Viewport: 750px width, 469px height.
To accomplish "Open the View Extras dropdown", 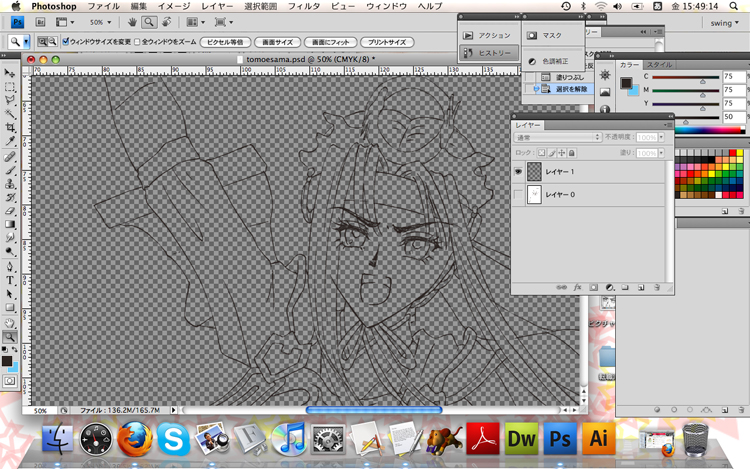I will point(65,22).
